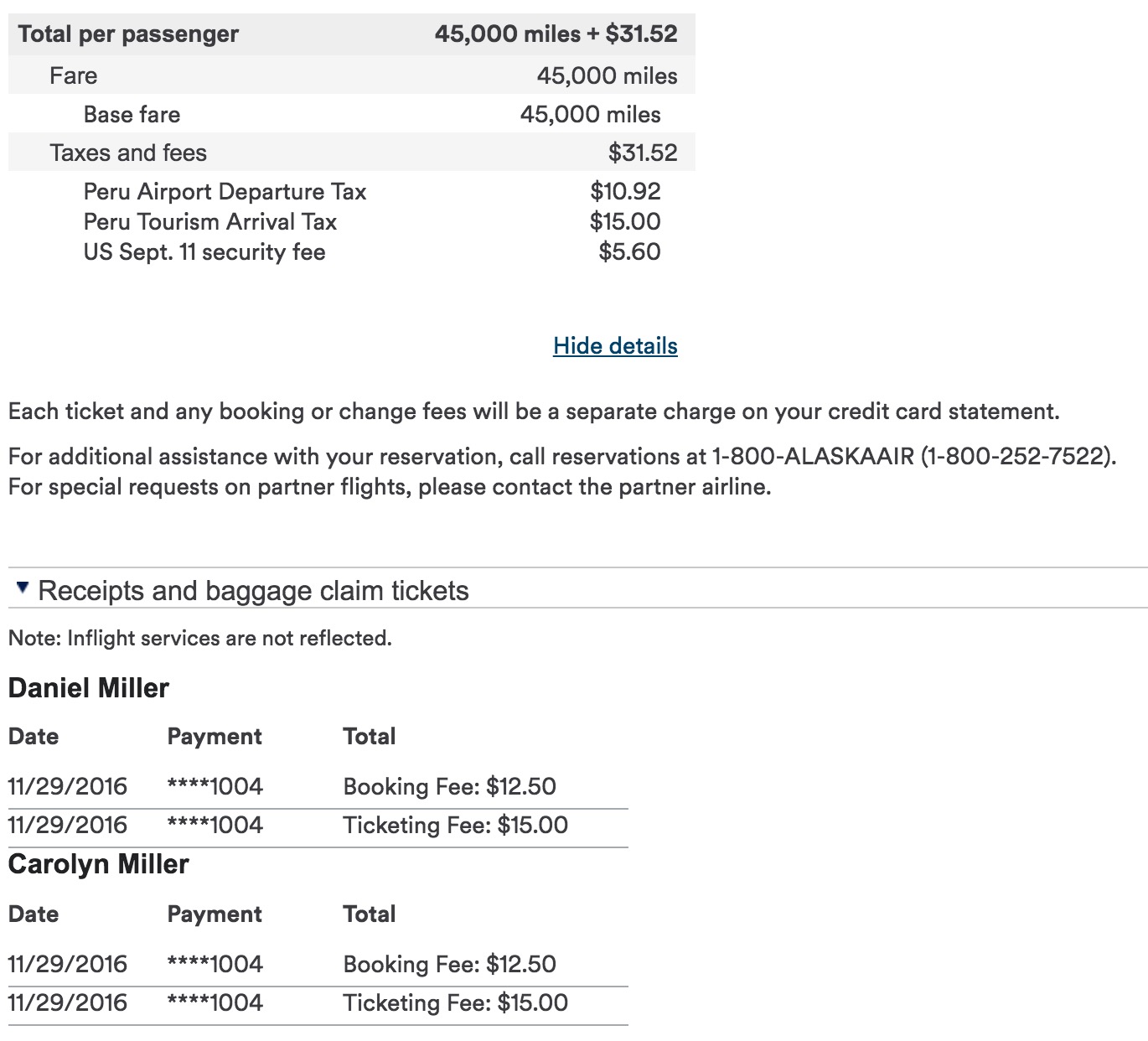This screenshot has height=1041, width=1148.
Task: Click the Carolyn Miller passenger name
Action: (x=98, y=864)
